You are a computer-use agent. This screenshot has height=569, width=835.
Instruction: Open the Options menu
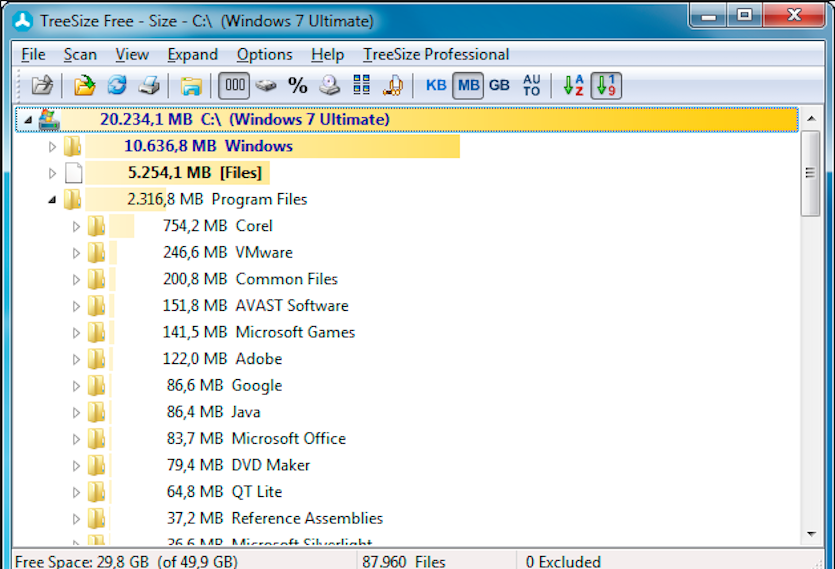coord(265,54)
